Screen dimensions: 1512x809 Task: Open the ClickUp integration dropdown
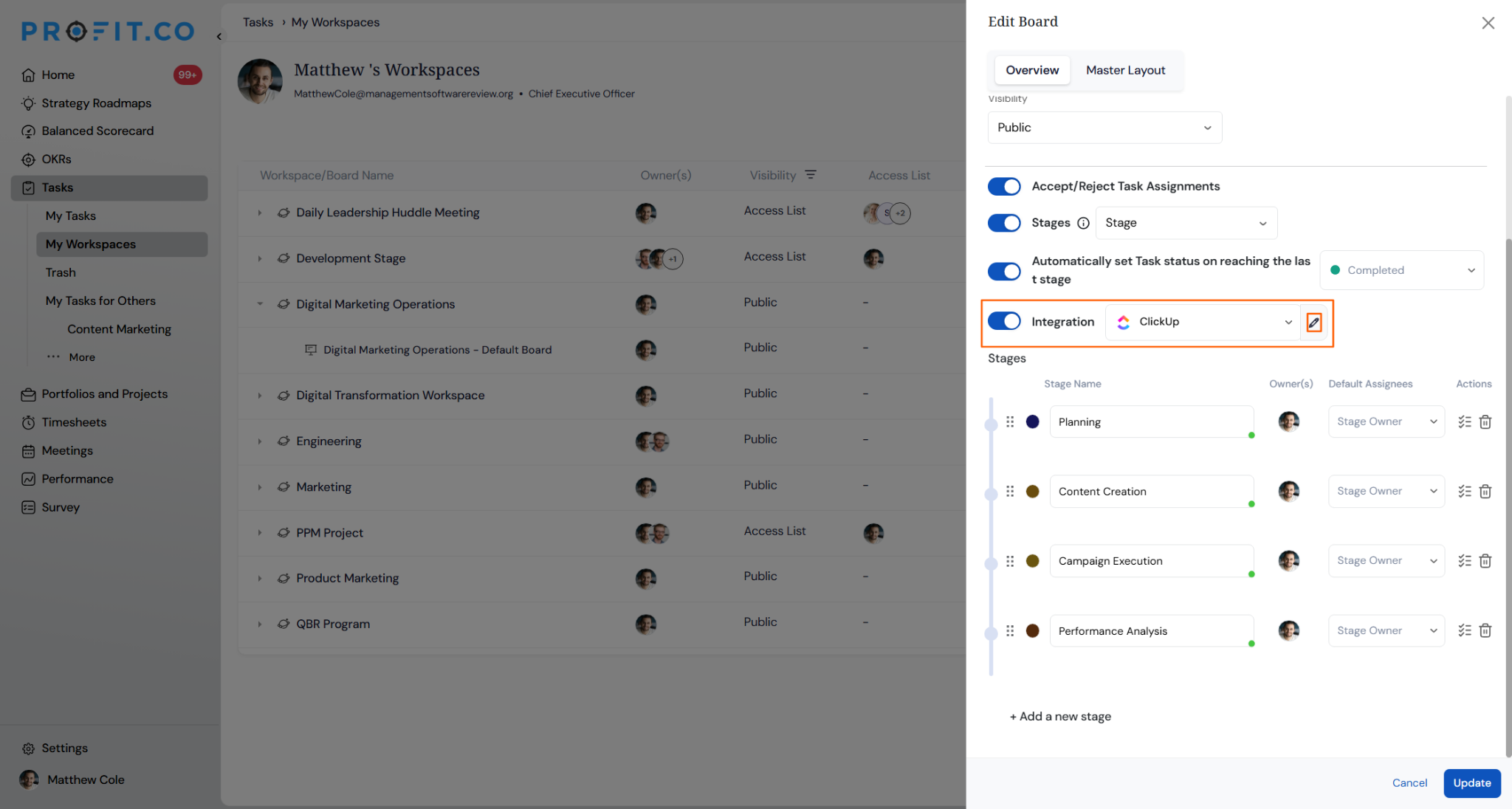click(1203, 322)
